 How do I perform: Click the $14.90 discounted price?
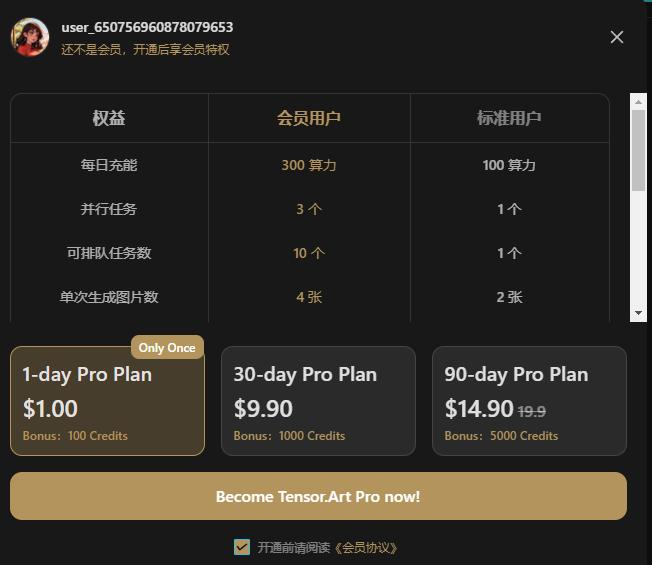(479, 408)
